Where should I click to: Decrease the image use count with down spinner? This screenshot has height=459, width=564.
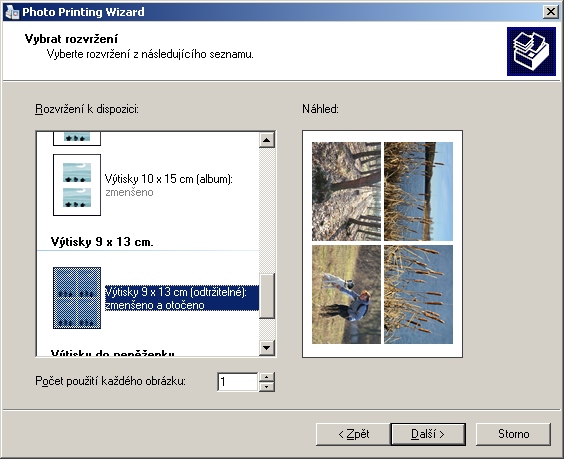pyautogui.click(x=267, y=387)
